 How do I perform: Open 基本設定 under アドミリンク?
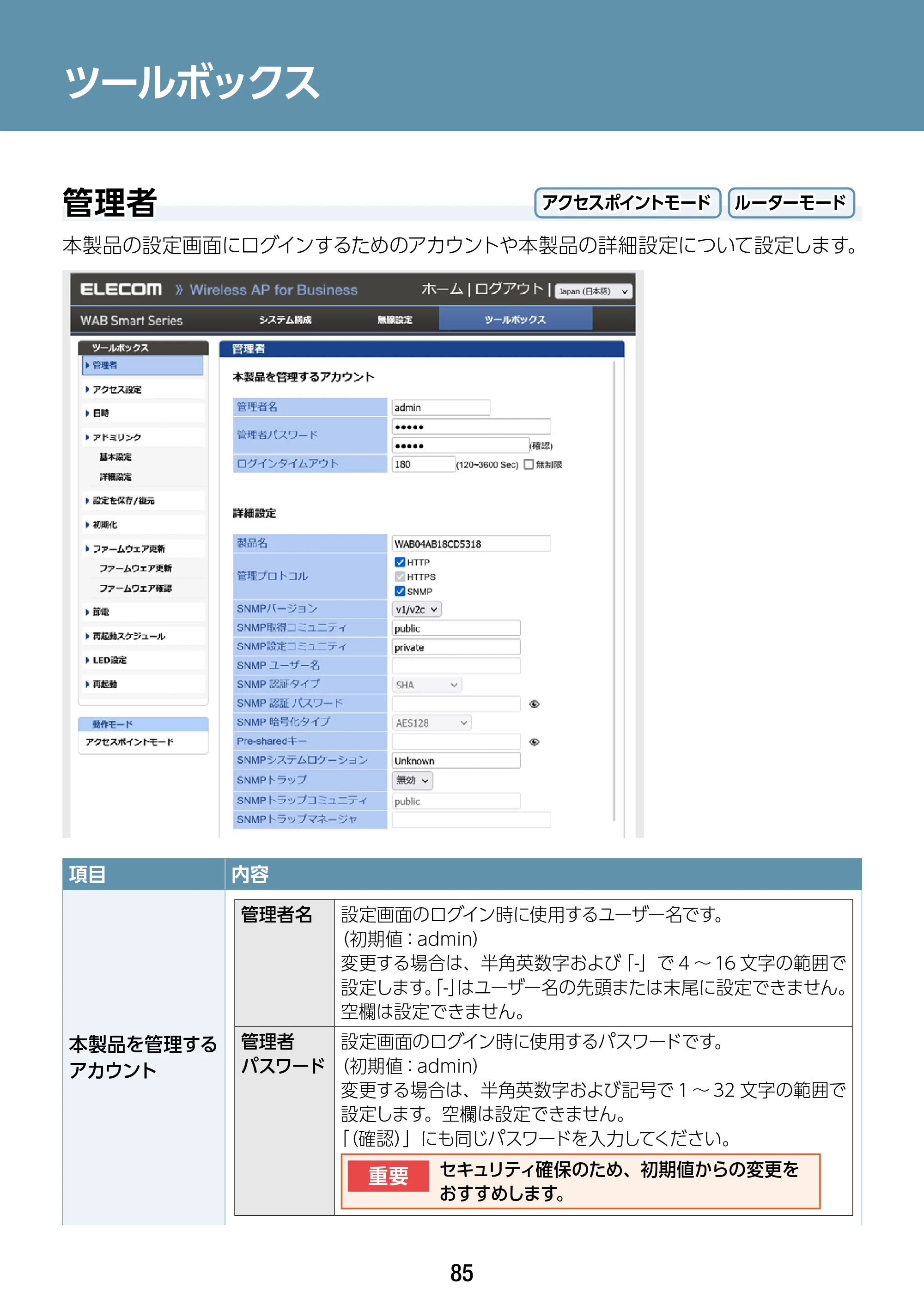115,457
